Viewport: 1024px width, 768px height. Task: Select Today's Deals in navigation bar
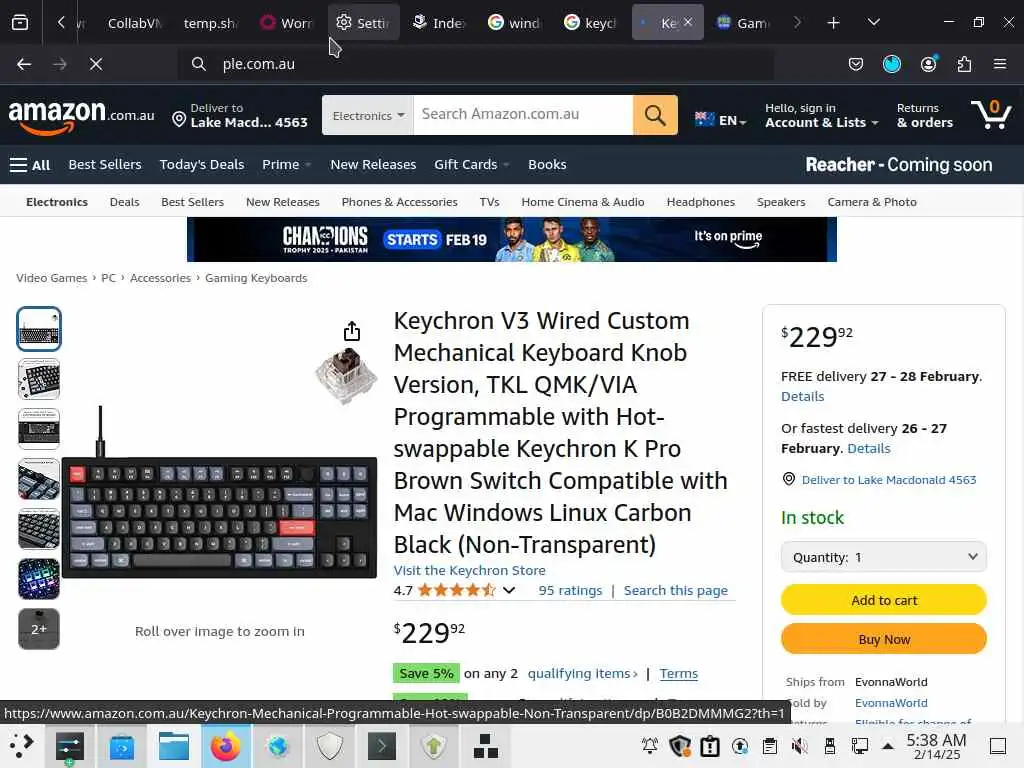pyautogui.click(x=202, y=165)
